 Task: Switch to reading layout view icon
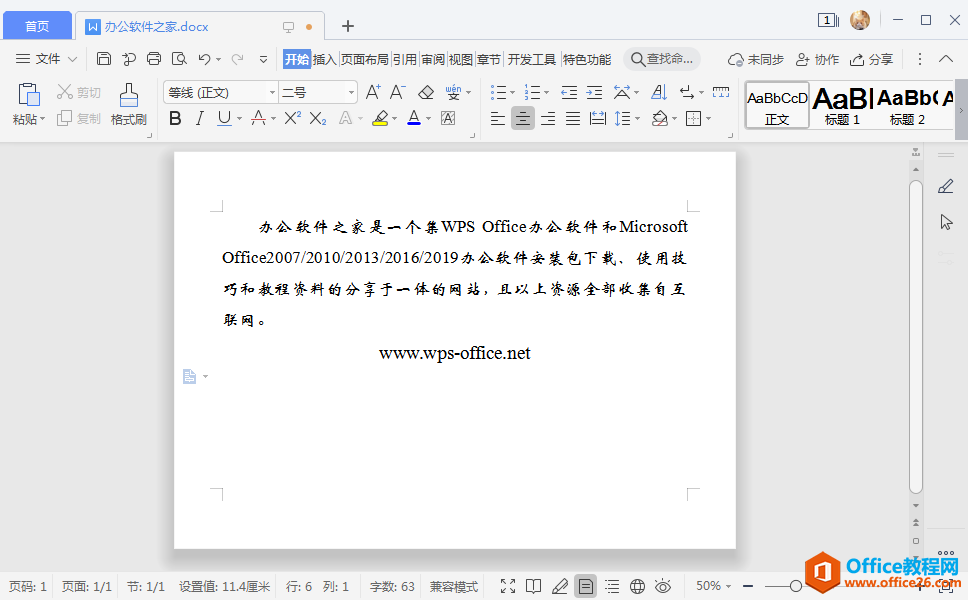pyautogui.click(x=533, y=586)
